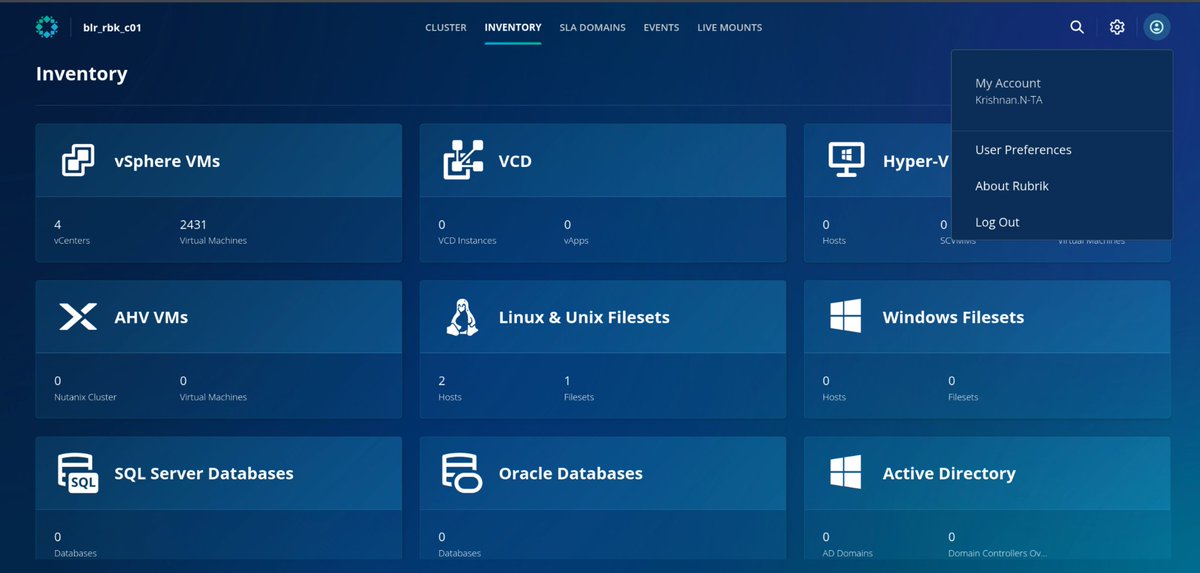Viewport: 1200px width, 573px height.
Task: Click the cluster name blr_rbk_c01
Action: [x=111, y=28]
